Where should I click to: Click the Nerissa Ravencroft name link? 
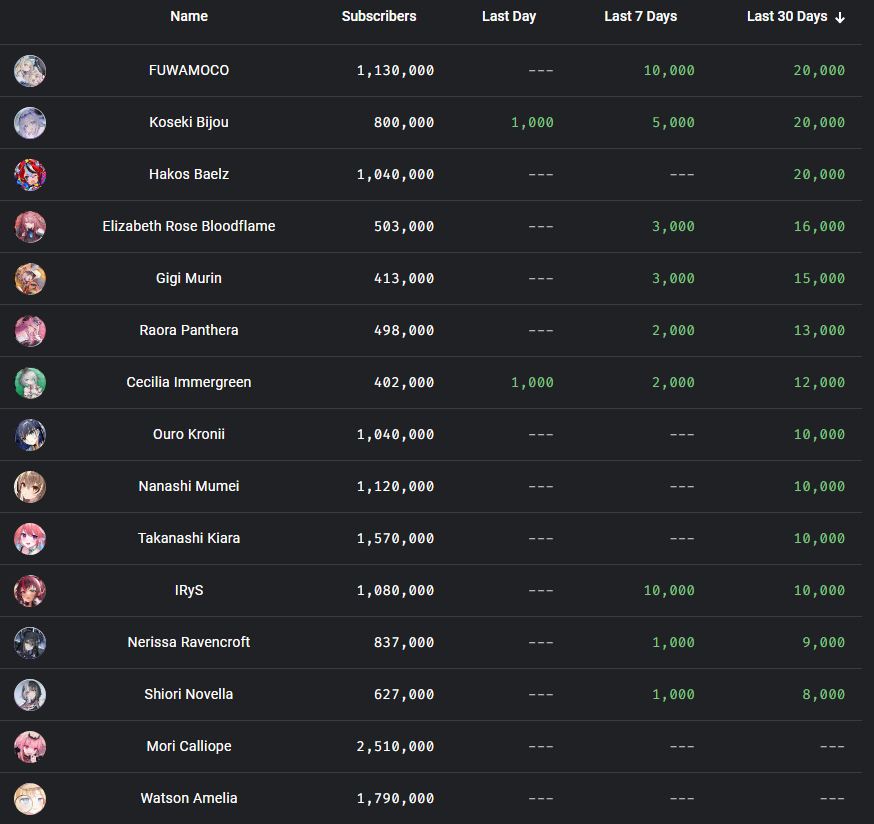189,643
